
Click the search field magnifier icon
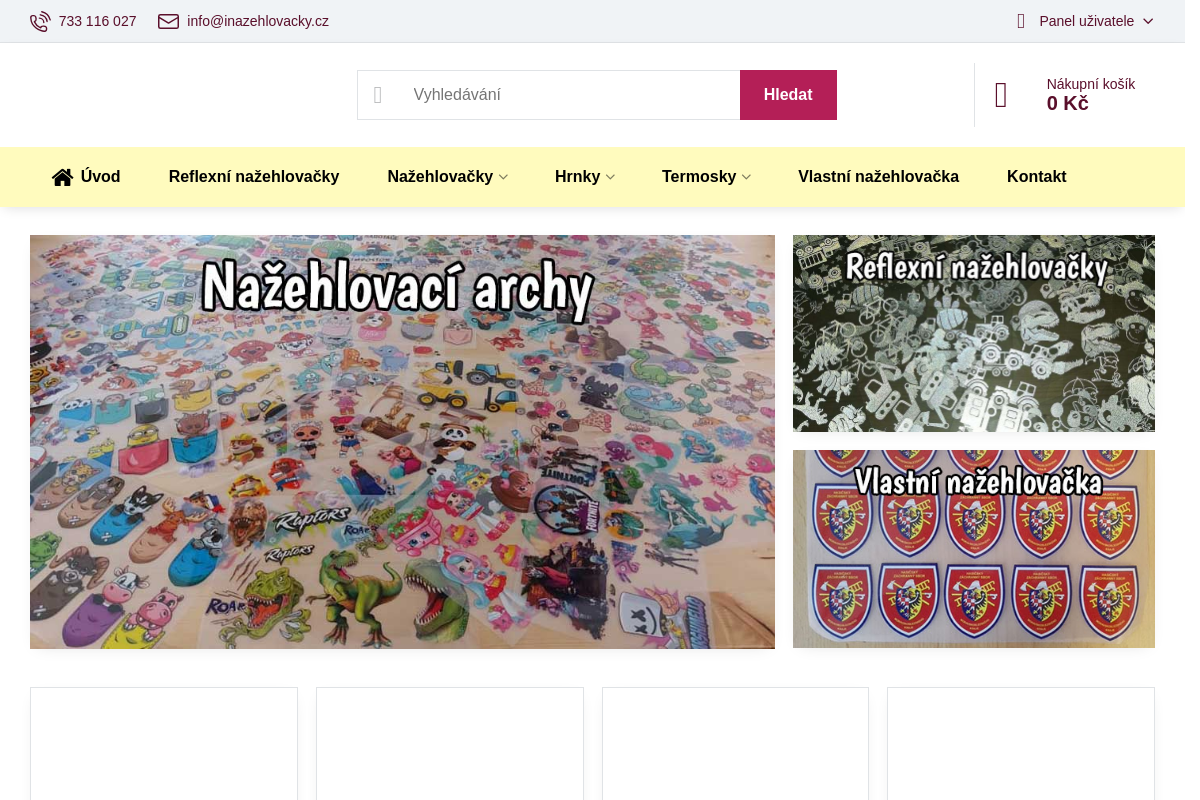point(378,95)
